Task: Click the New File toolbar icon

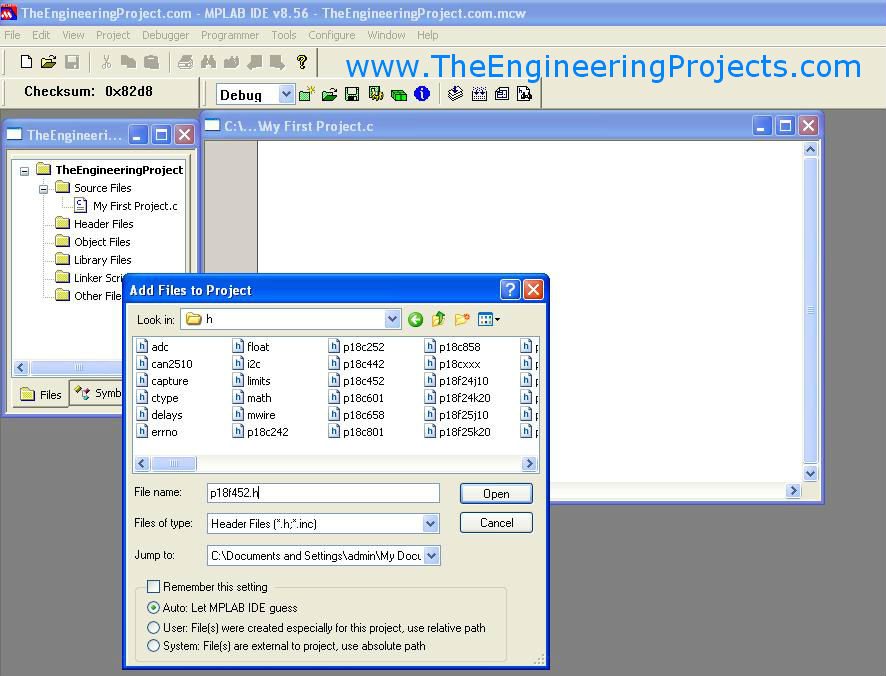Action: point(26,62)
